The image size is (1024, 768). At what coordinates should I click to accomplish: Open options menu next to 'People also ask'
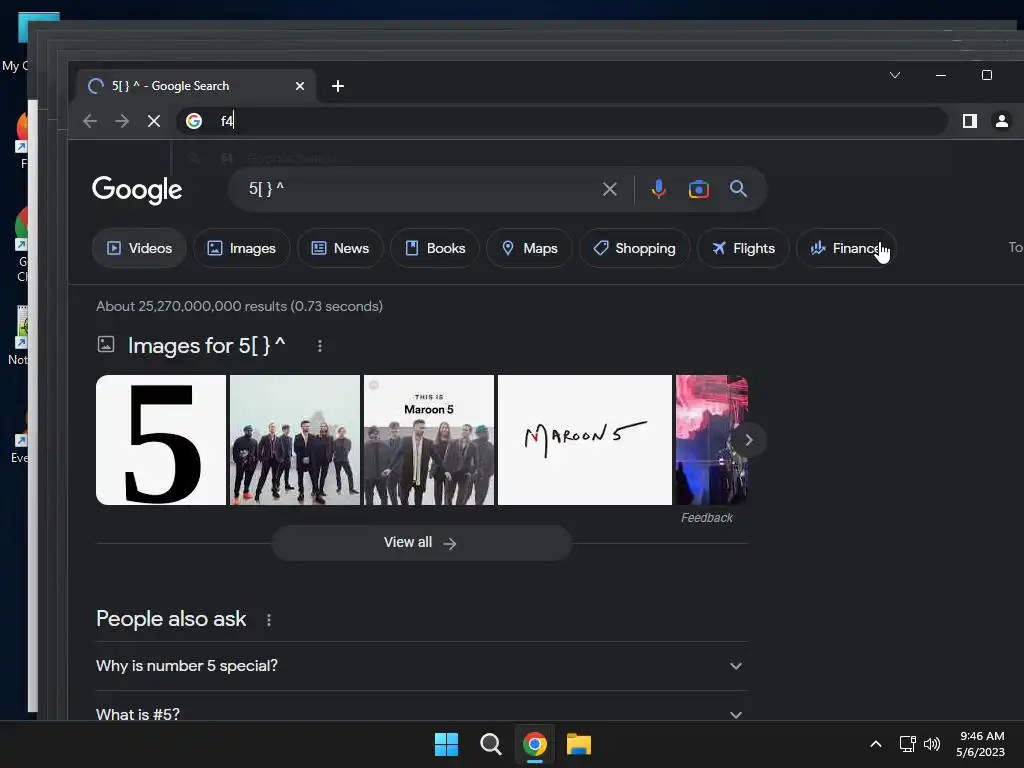pos(268,620)
